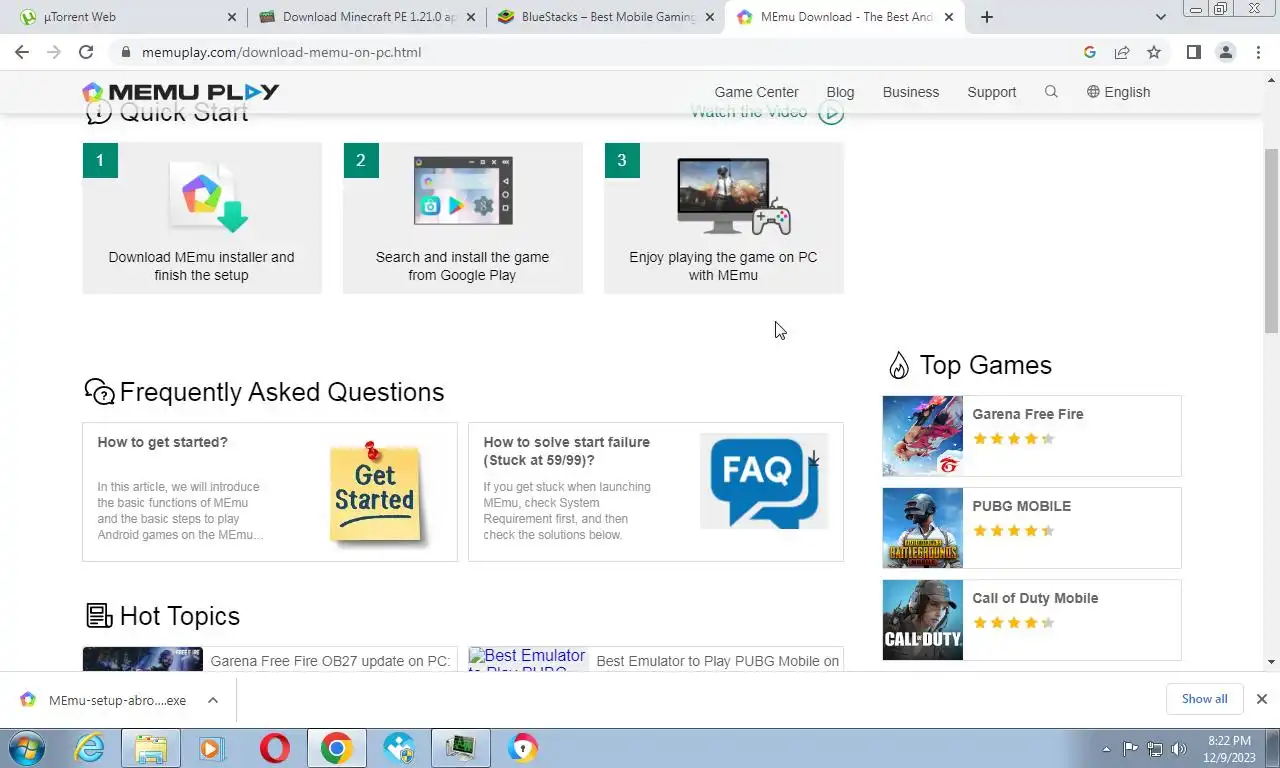
Task: Open a new browser tab
Action: pyautogui.click(x=987, y=17)
